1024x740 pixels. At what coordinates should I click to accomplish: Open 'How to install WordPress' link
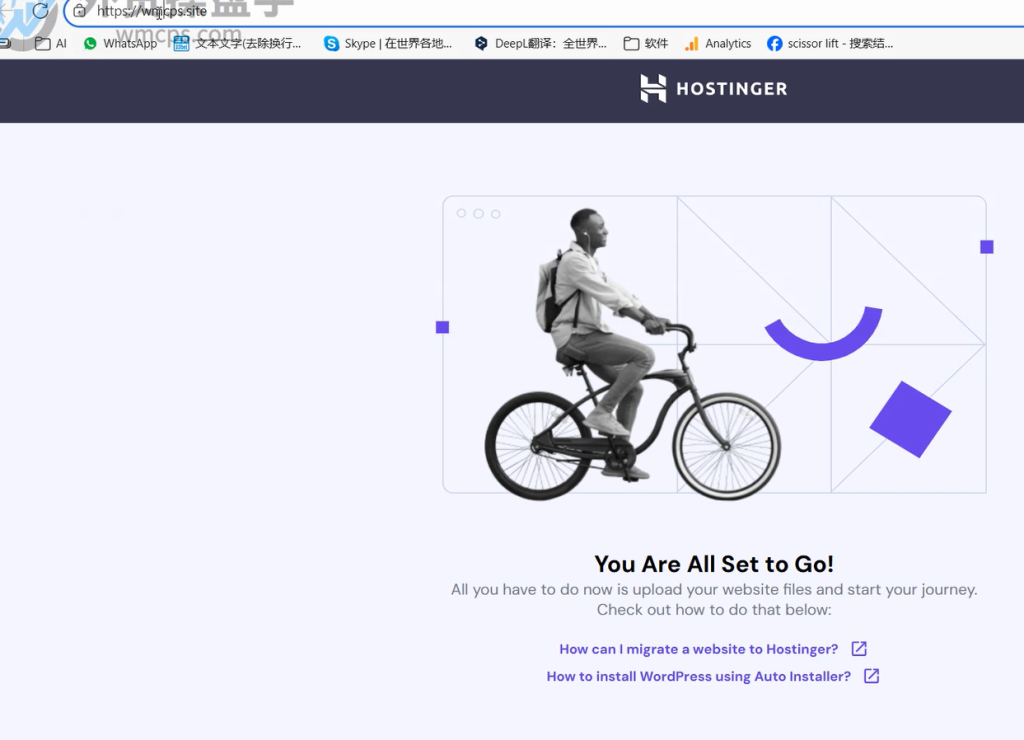pyautogui.click(x=698, y=676)
